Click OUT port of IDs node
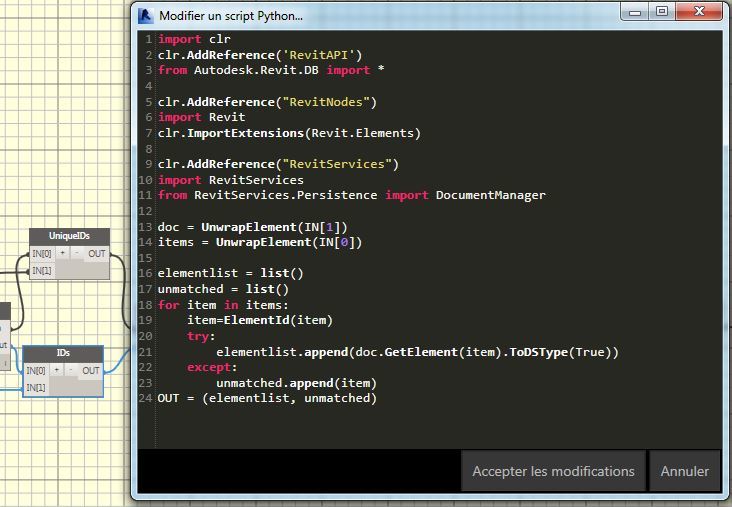 [91, 370]
